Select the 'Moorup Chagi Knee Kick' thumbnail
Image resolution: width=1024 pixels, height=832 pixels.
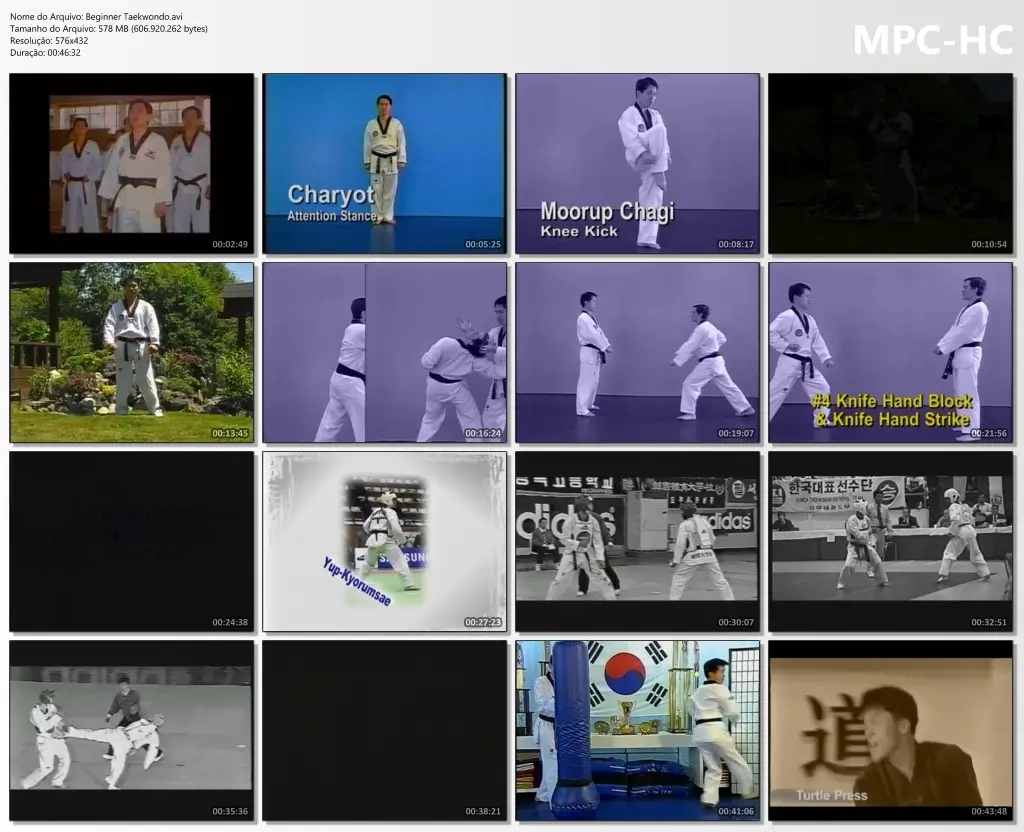(637, 163)
